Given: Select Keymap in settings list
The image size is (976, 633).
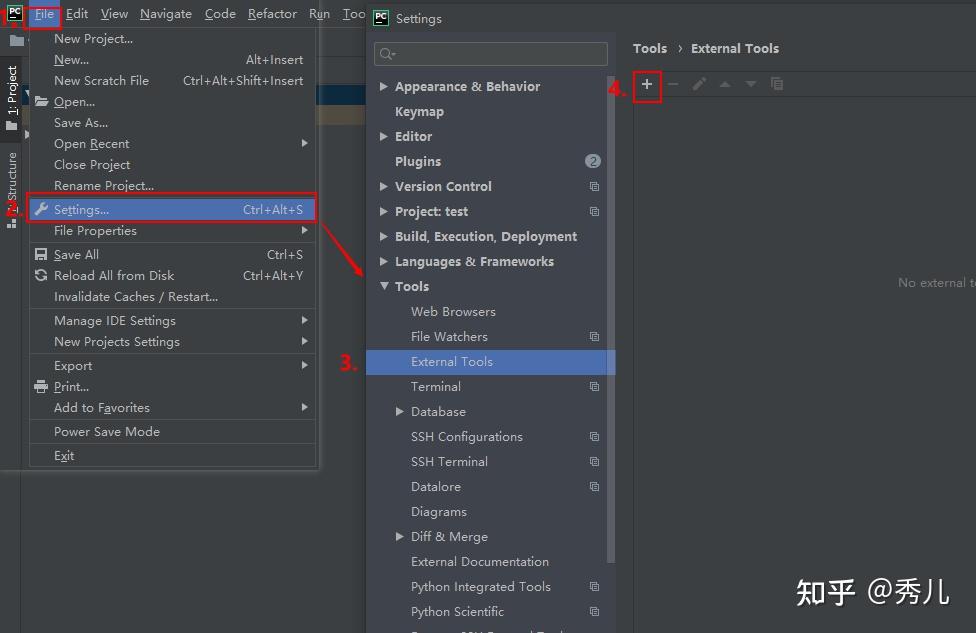Looking at the screenshot, I should (419, 112).
